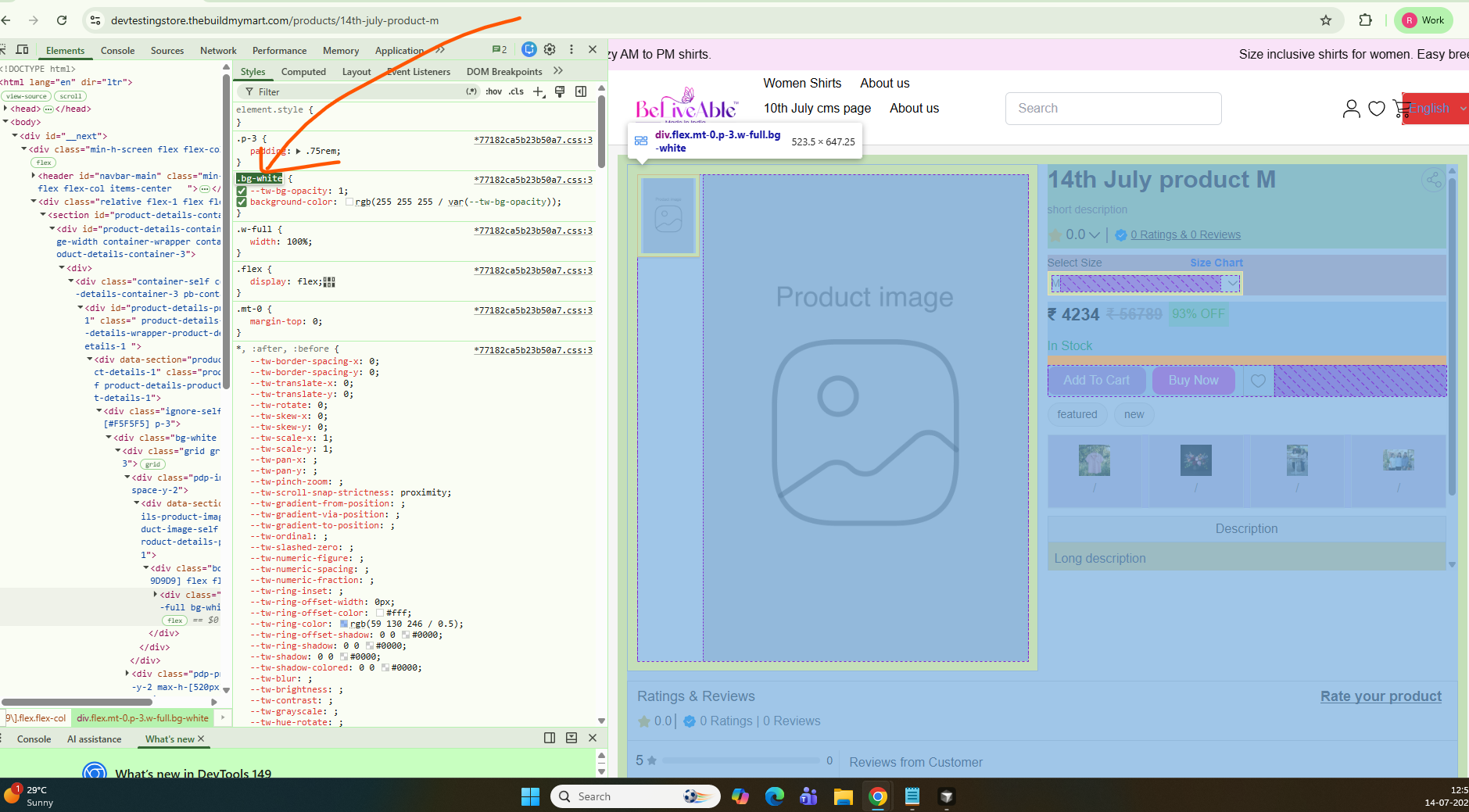1469x812 pixels.
Task: Add product to wishlist beside Buy Now
Action: 1258,381
